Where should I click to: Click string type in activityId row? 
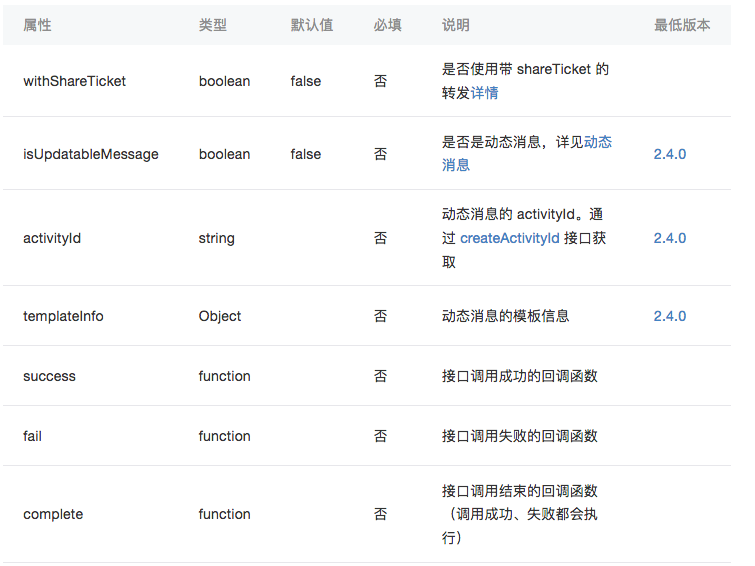tap(217, 238)
